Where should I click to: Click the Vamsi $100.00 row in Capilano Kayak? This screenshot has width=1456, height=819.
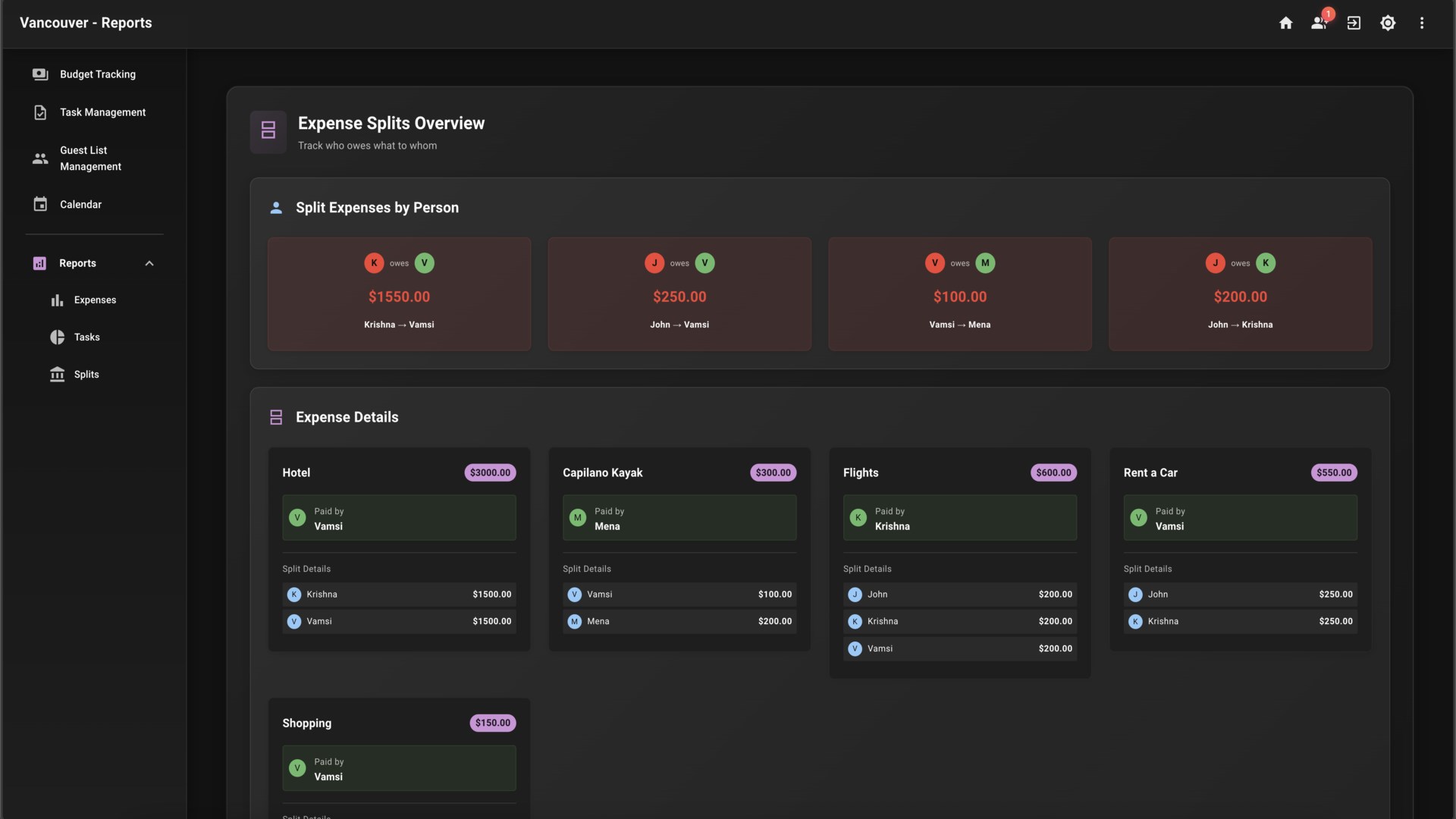679,595
